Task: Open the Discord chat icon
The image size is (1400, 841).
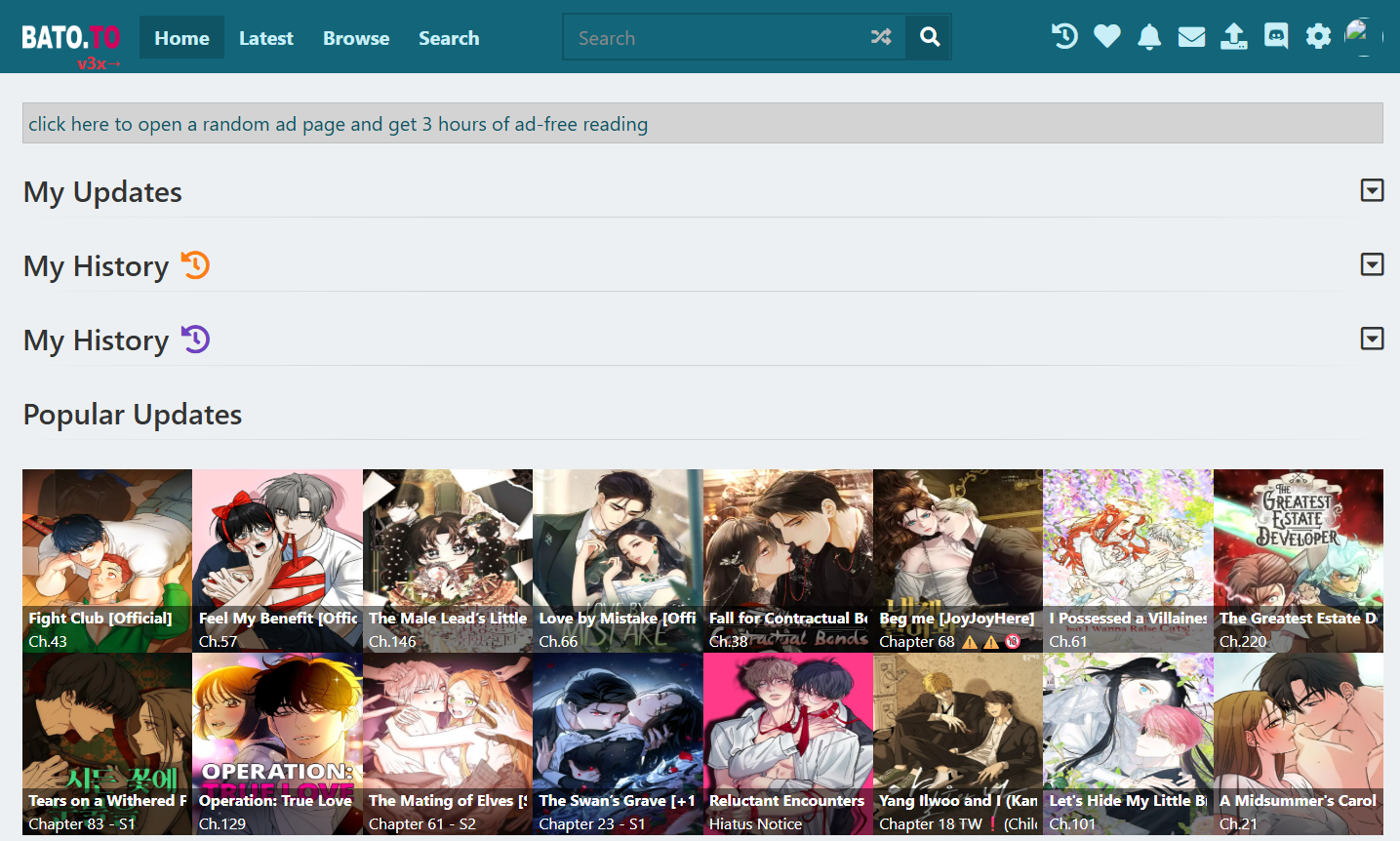Action: [x=1276, y=37]
